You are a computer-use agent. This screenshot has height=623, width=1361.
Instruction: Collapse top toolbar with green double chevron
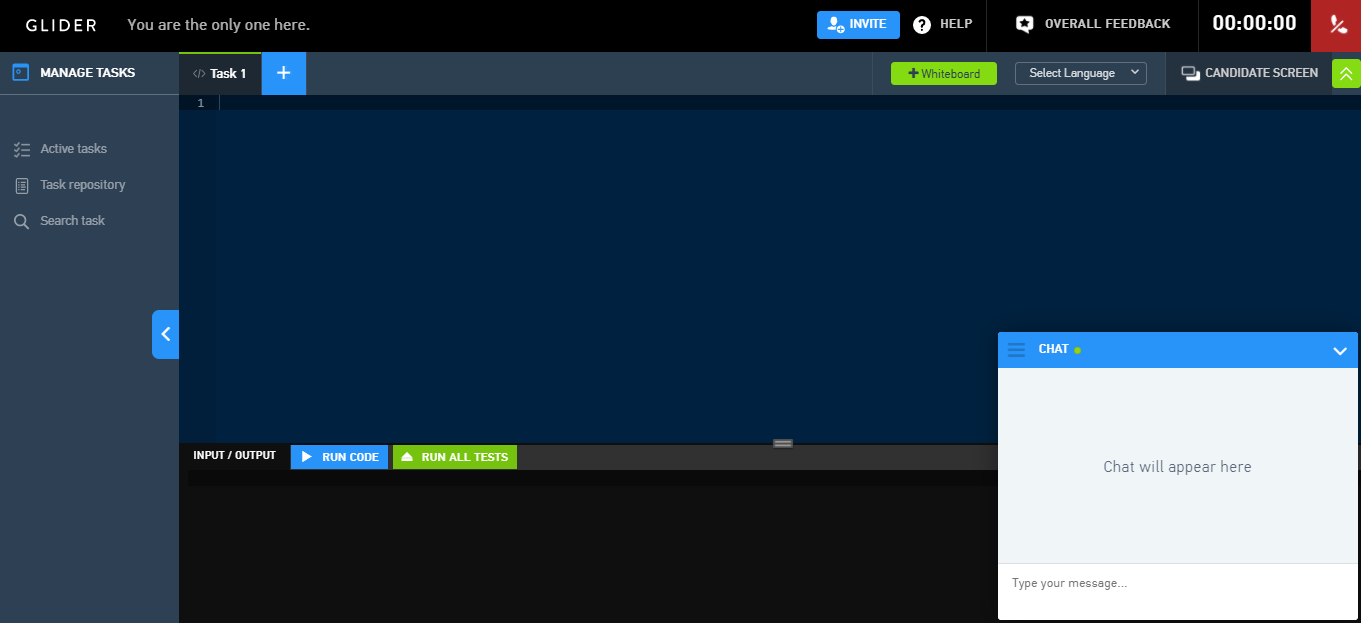point(1346,74)
